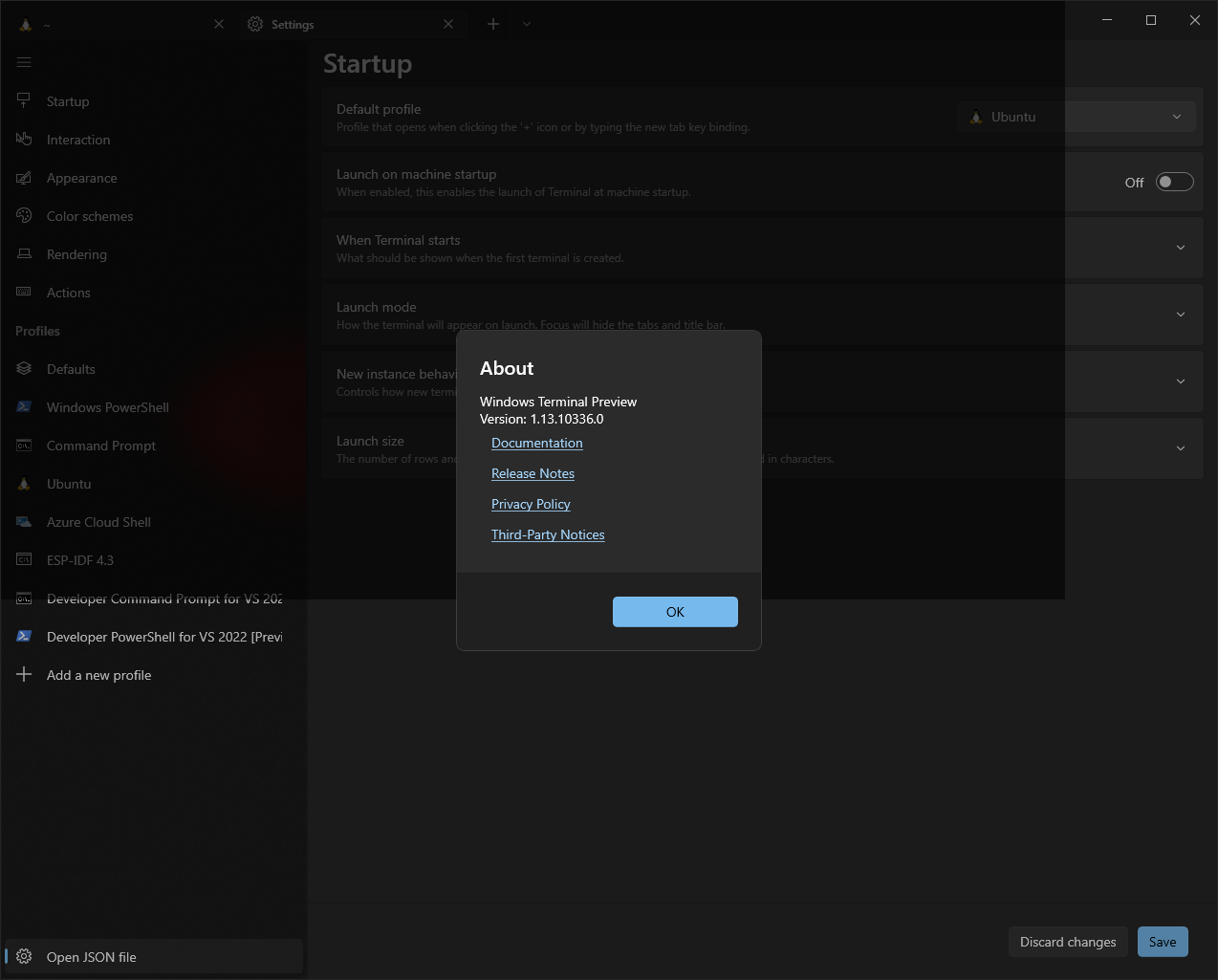Click Discard changes button

tap(1068, 942)
